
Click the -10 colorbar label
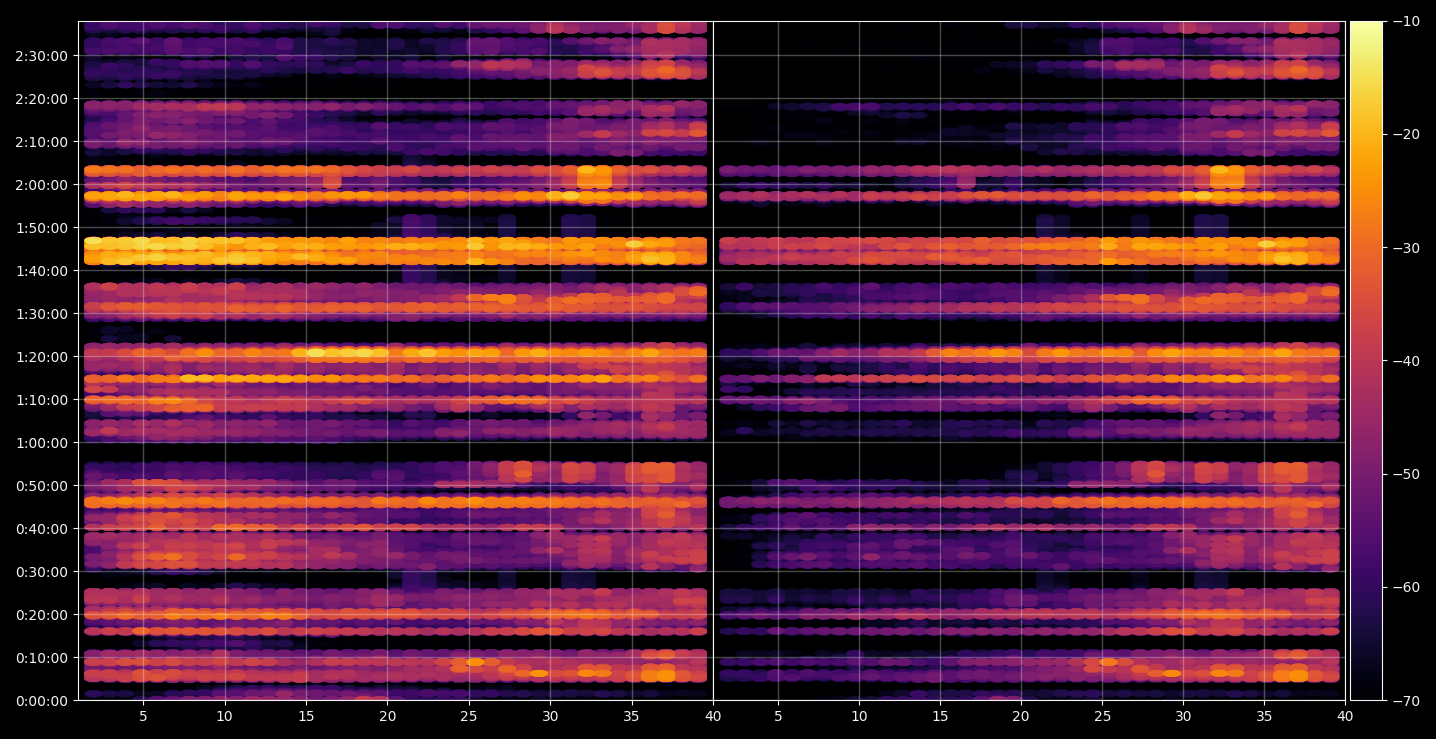[1404, 21]
